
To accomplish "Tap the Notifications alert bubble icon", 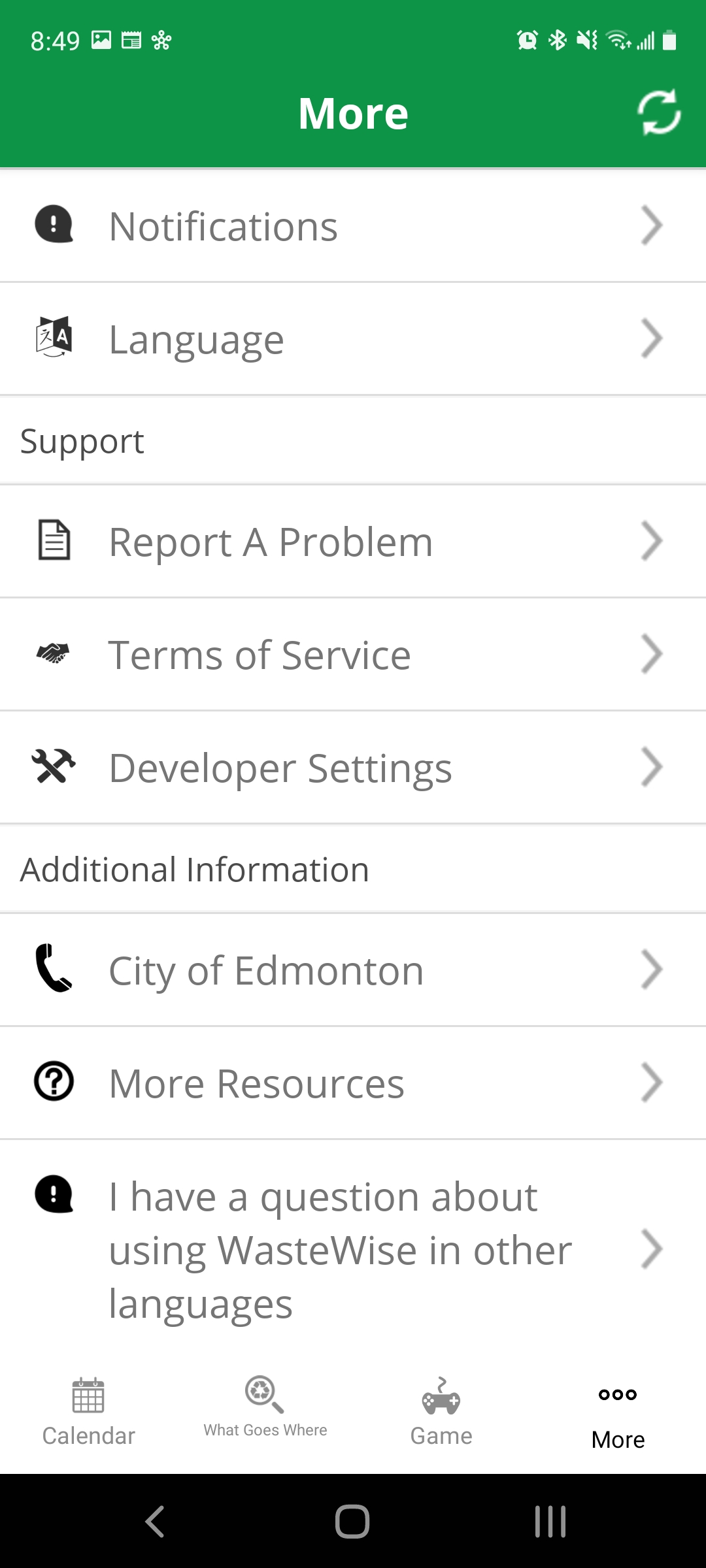I will pos(54,225).
